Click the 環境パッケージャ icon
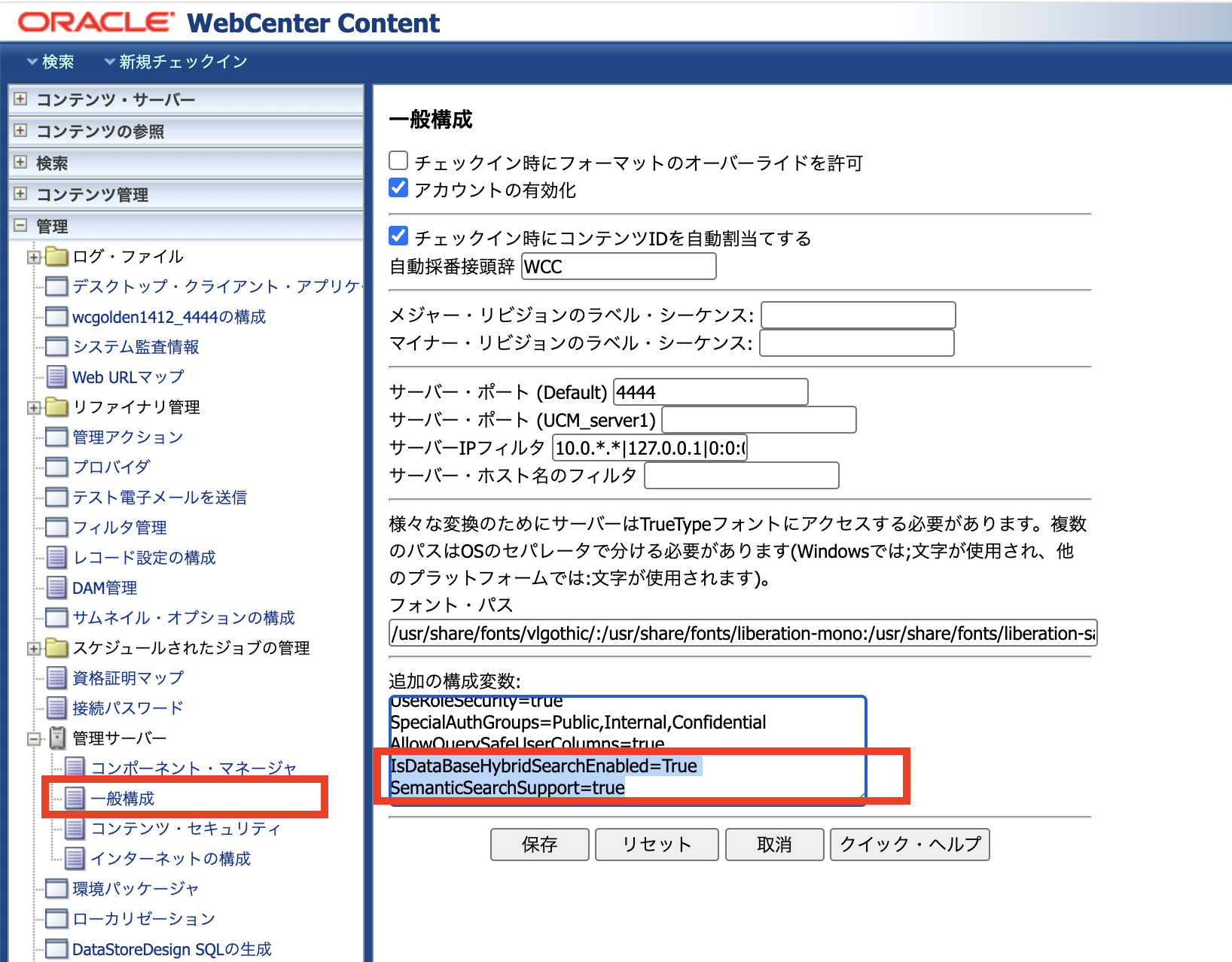This screenshot has height=962, width=1232. coord(56,889)
